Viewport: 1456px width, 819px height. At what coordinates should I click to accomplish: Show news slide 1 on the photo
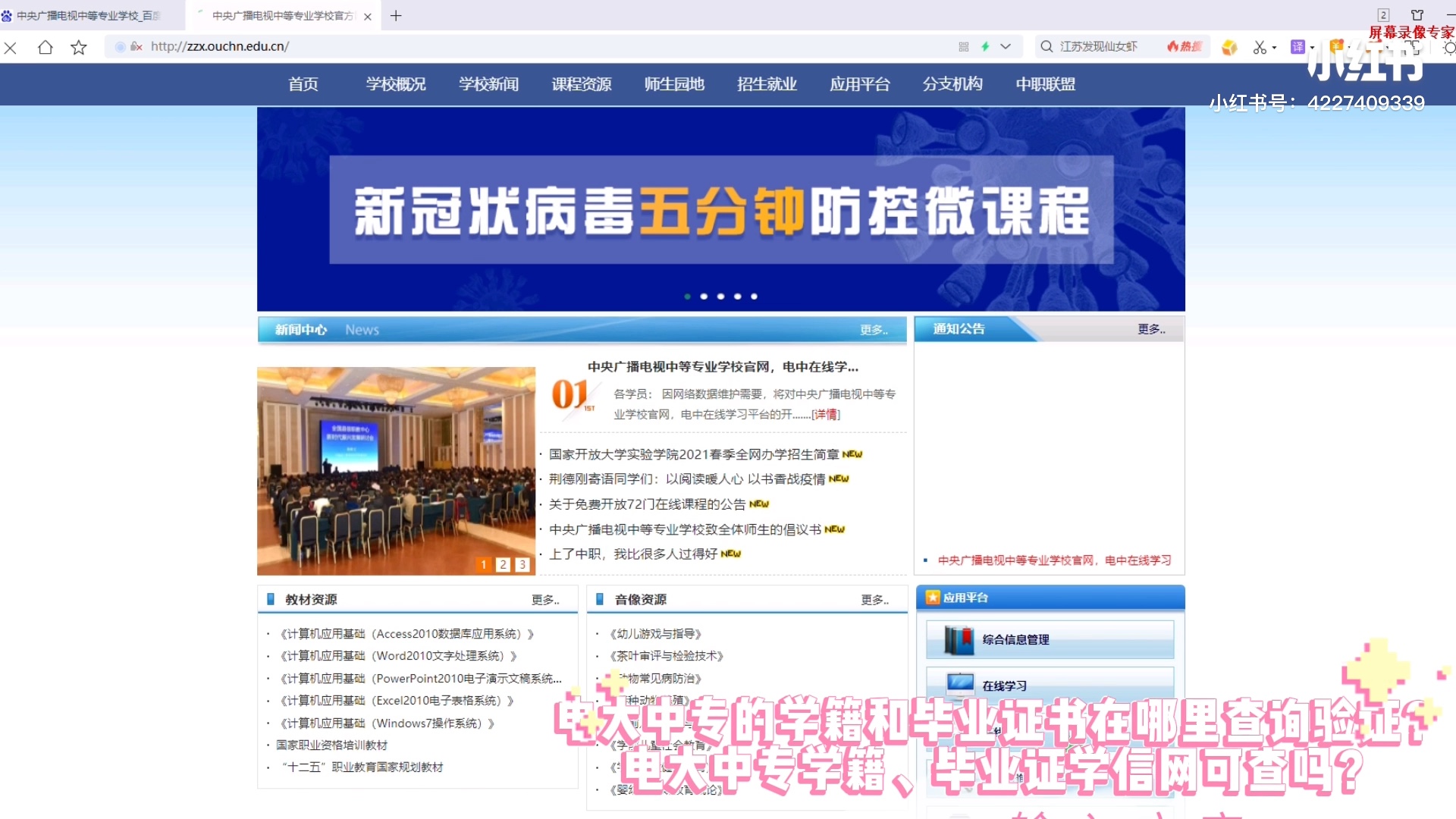pyautogui.click(x=483, y=564)
